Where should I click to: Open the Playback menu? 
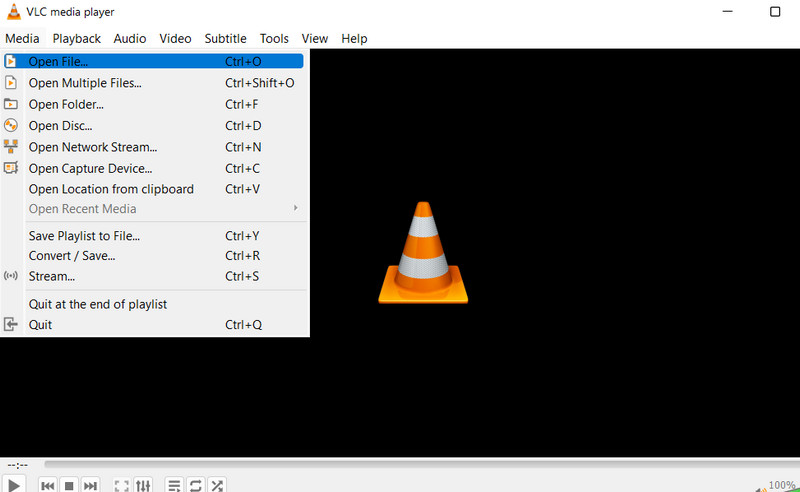(x=77, y=38)
